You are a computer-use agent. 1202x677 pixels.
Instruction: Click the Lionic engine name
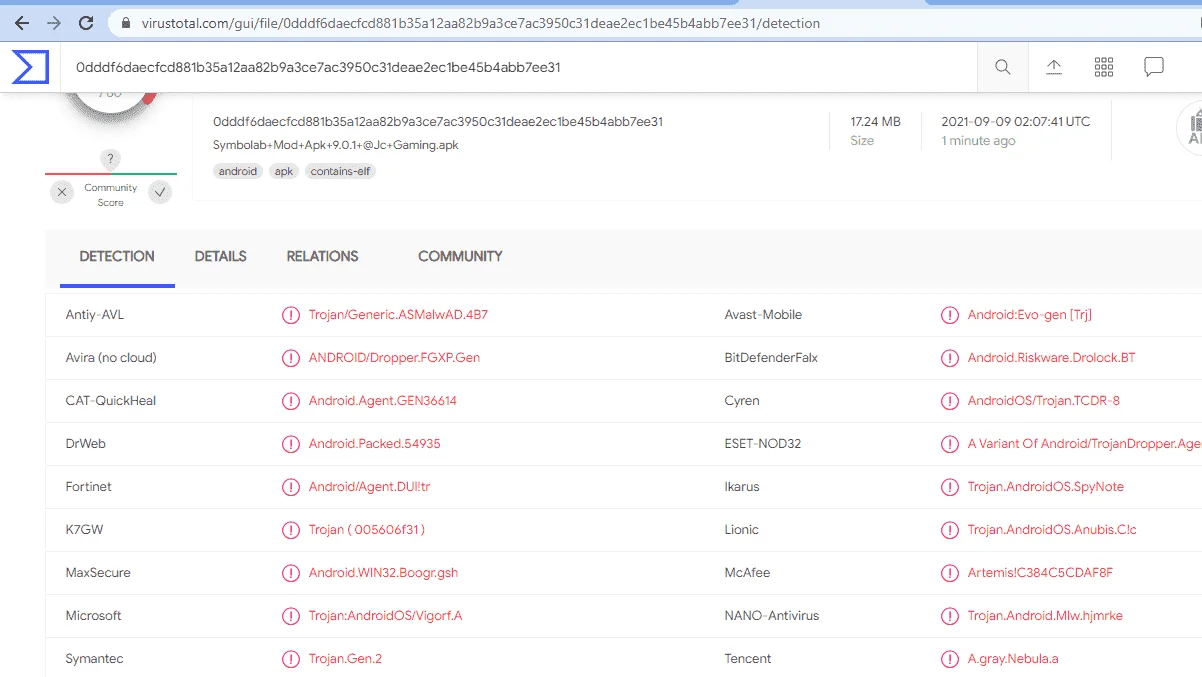point(742,530)
